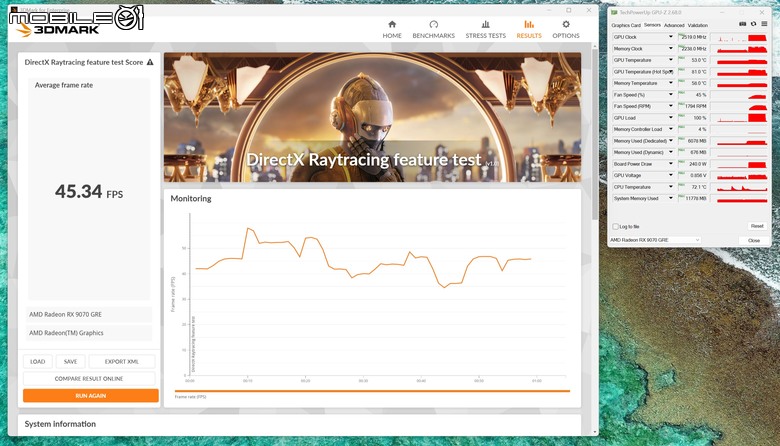Image resolution: width=780 pixels, height=446 pixels.
Task: Click the 3DMark window vertical scrollbar
Action: pyautogui.click(x=595, y=134)
